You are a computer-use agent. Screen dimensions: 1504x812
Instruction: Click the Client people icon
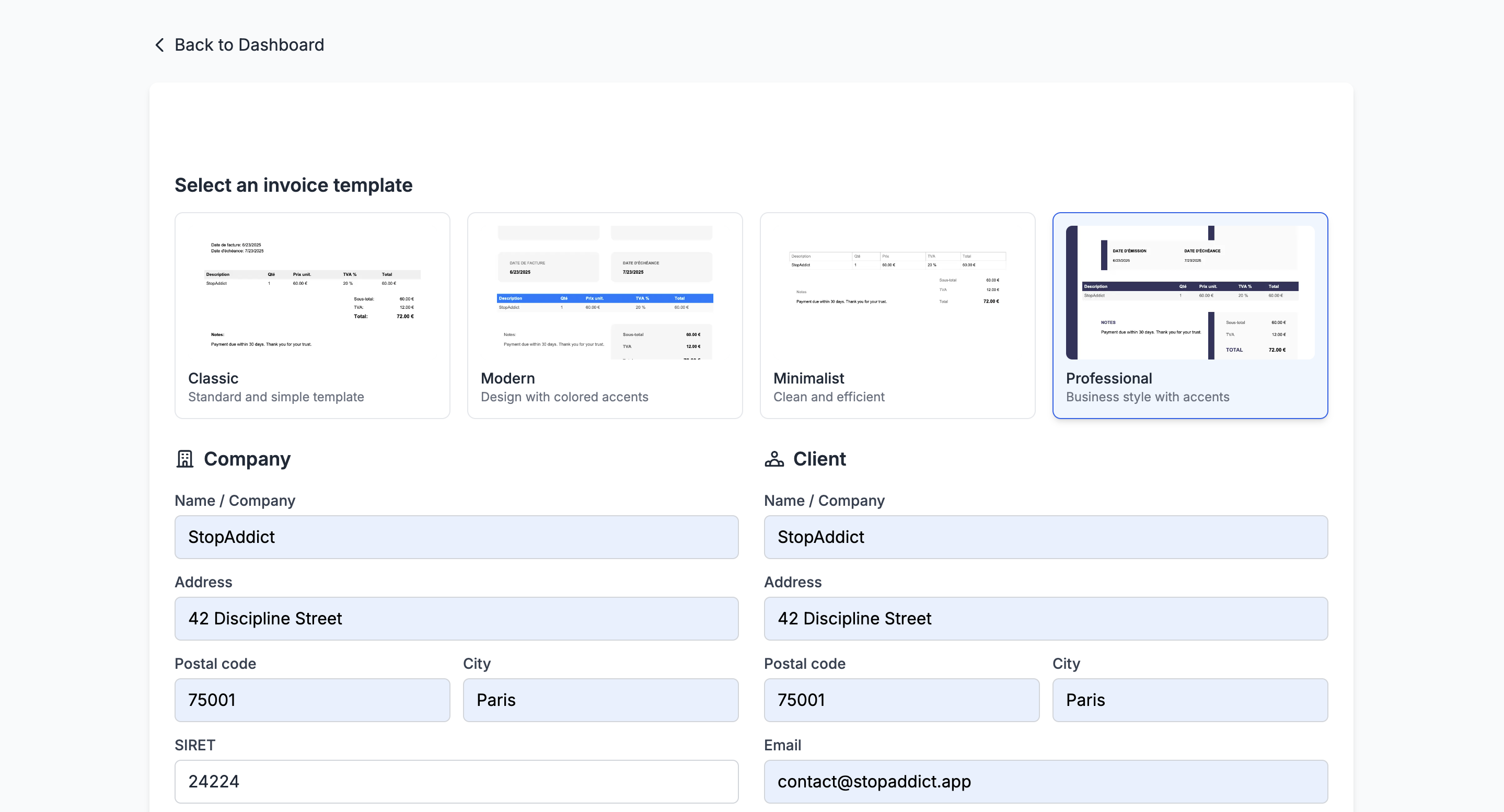[774, 459]
